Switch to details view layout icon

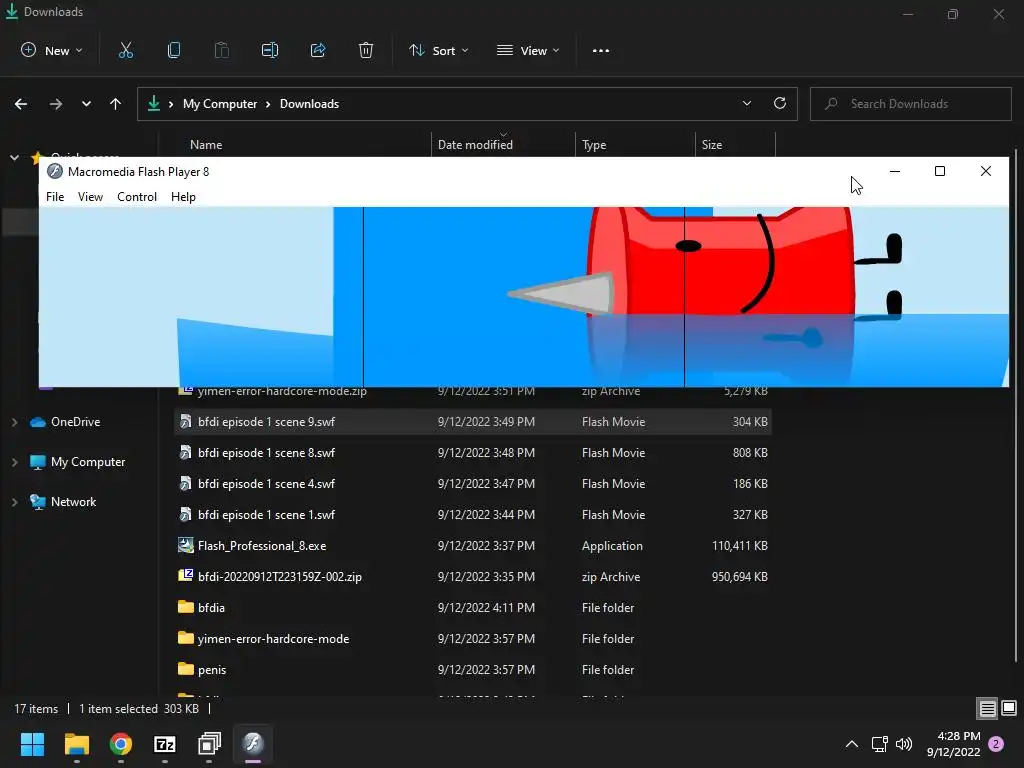point(987,708)
